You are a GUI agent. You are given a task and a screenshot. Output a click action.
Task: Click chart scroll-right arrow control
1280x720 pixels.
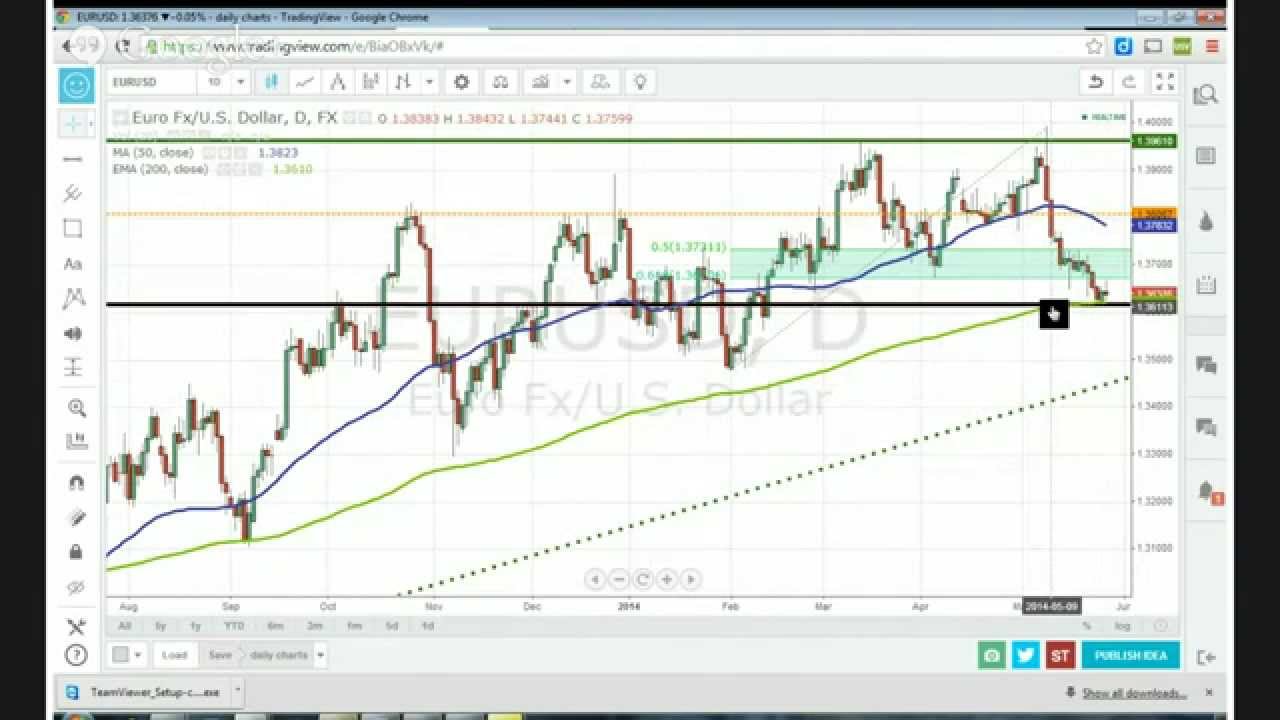690,579
